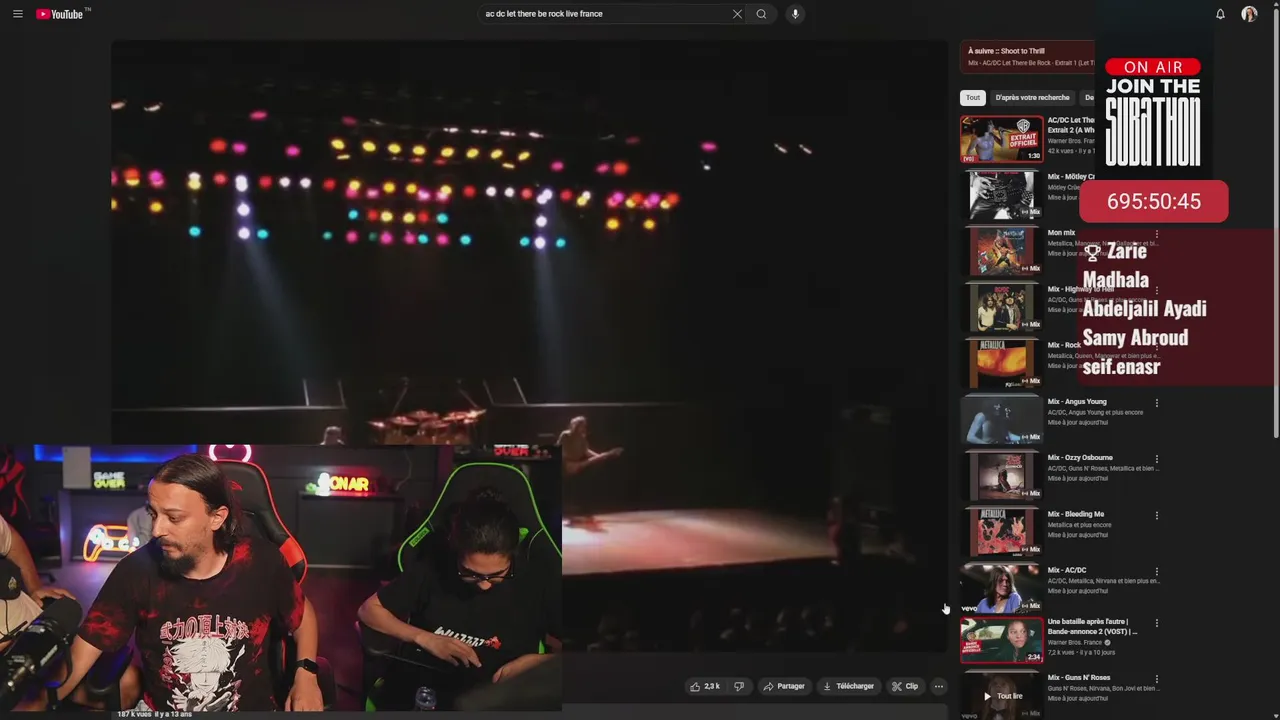Open options menu for Mix - Guns N' Roses
This screenshot has height=720, width=1280.
pyautogui.click(x=1157, y=679)
